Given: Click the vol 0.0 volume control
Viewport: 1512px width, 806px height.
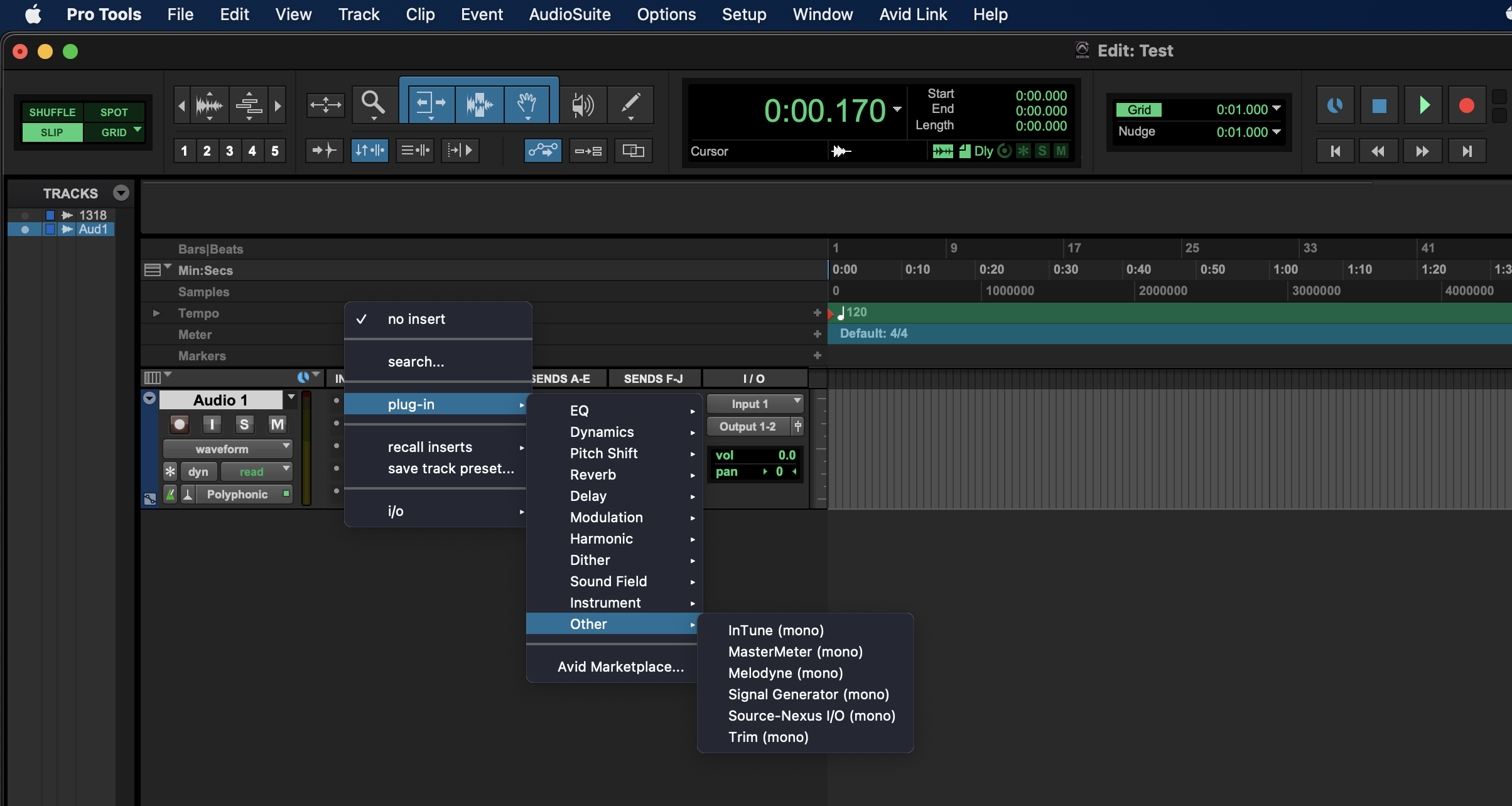Looking at the screenshot, I should (755, 455).
